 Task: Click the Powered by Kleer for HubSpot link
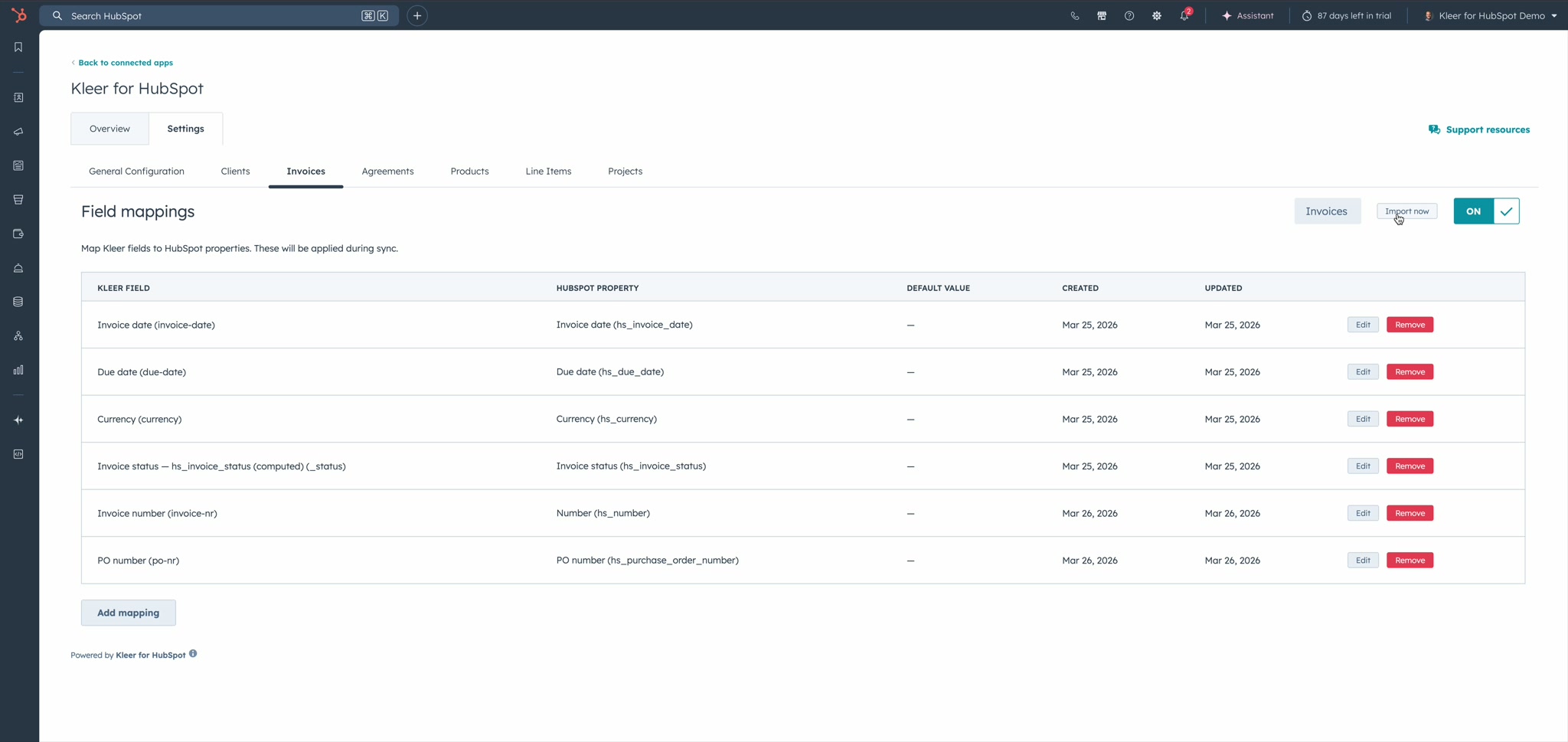click(151, 655)
